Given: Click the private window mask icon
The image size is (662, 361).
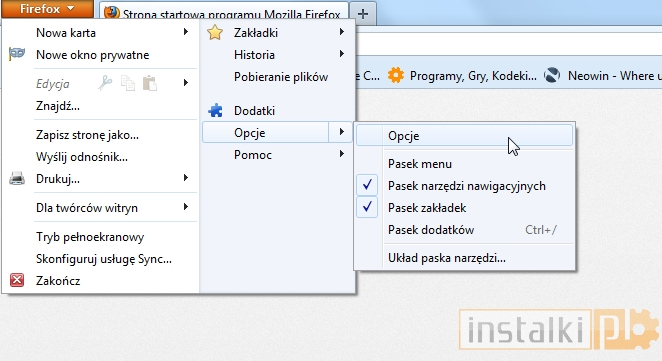Looking at the screenshot, I should (17, 54).
